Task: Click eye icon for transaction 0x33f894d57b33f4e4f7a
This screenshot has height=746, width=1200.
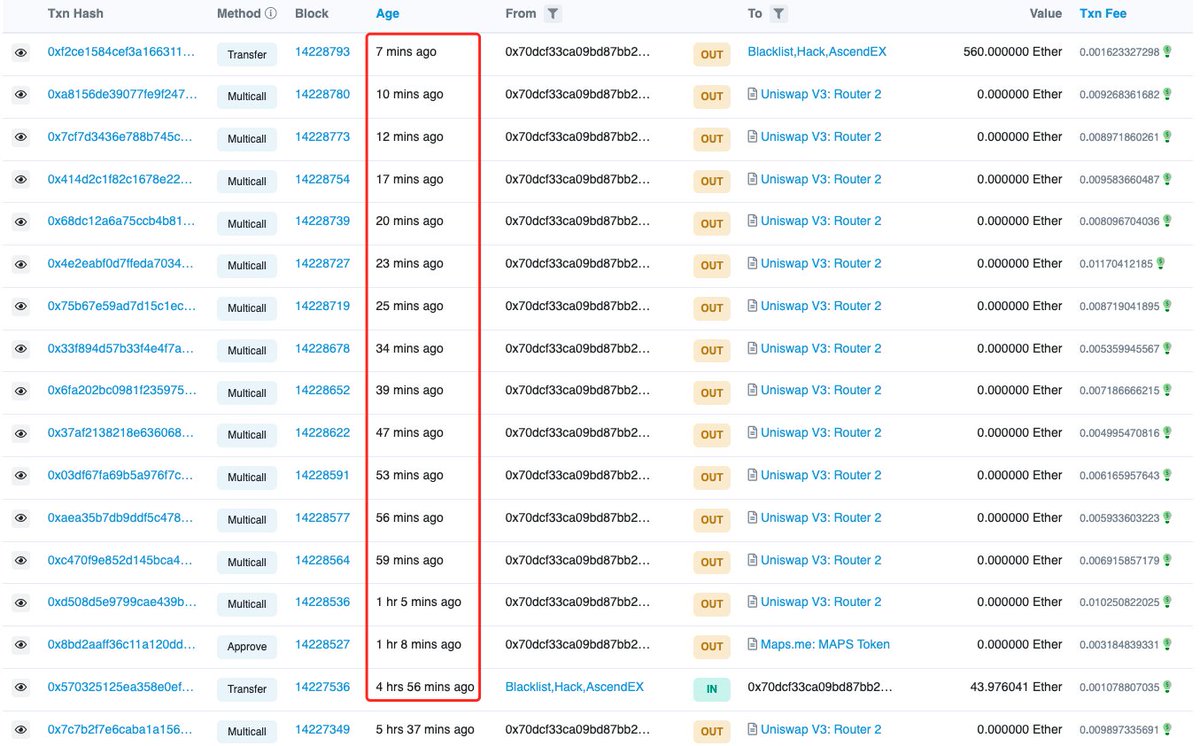Action: [20, 348]
